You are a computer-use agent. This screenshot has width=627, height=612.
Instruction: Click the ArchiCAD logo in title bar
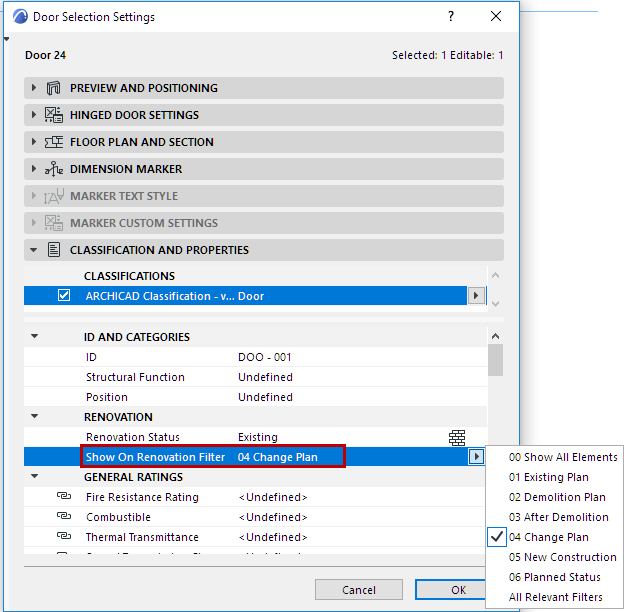[20, 17]
